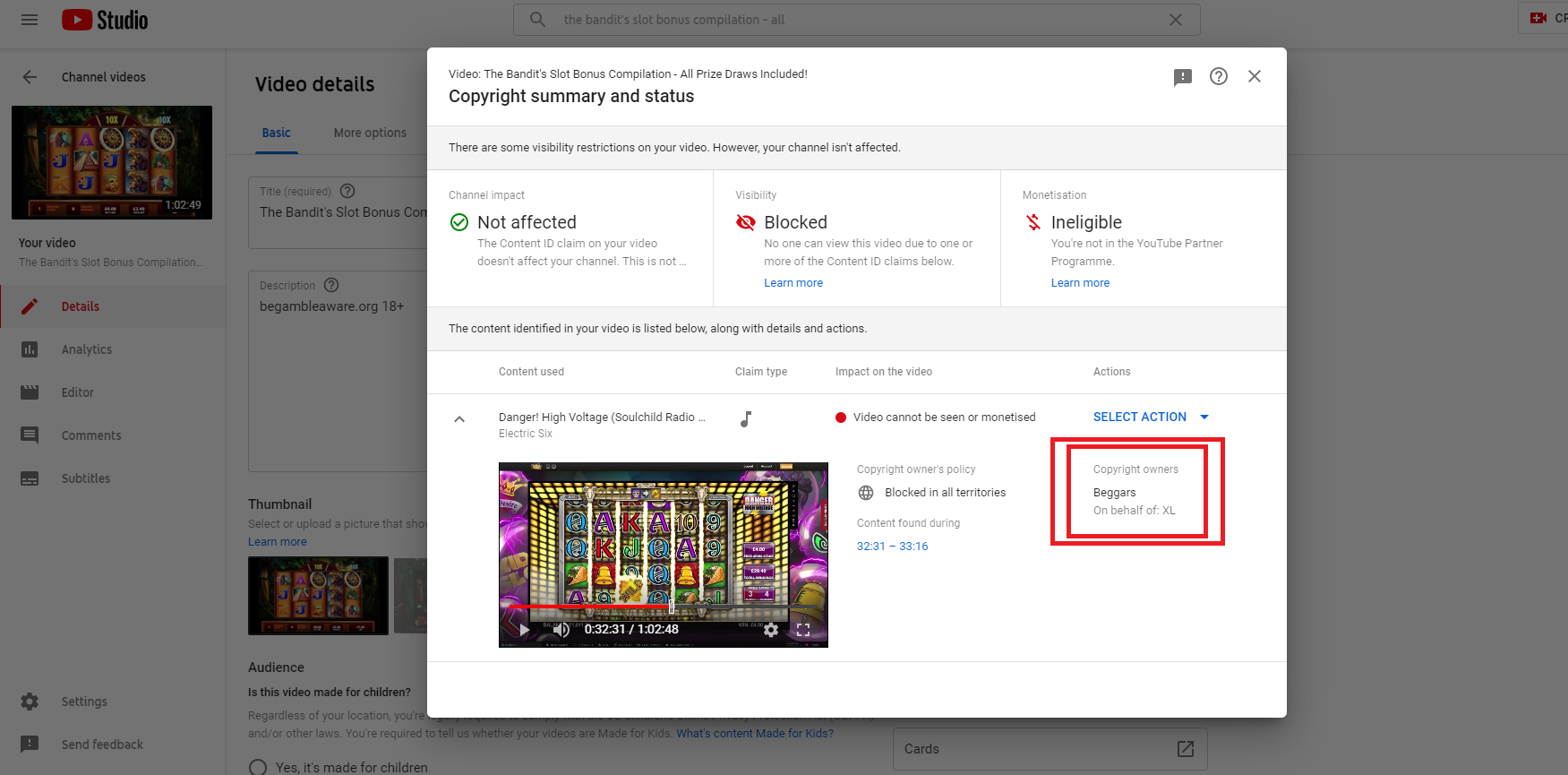
Task: Click 'Video cannot be seen or monetised' text
Action: pyautogui.click(x=945, y=418)
